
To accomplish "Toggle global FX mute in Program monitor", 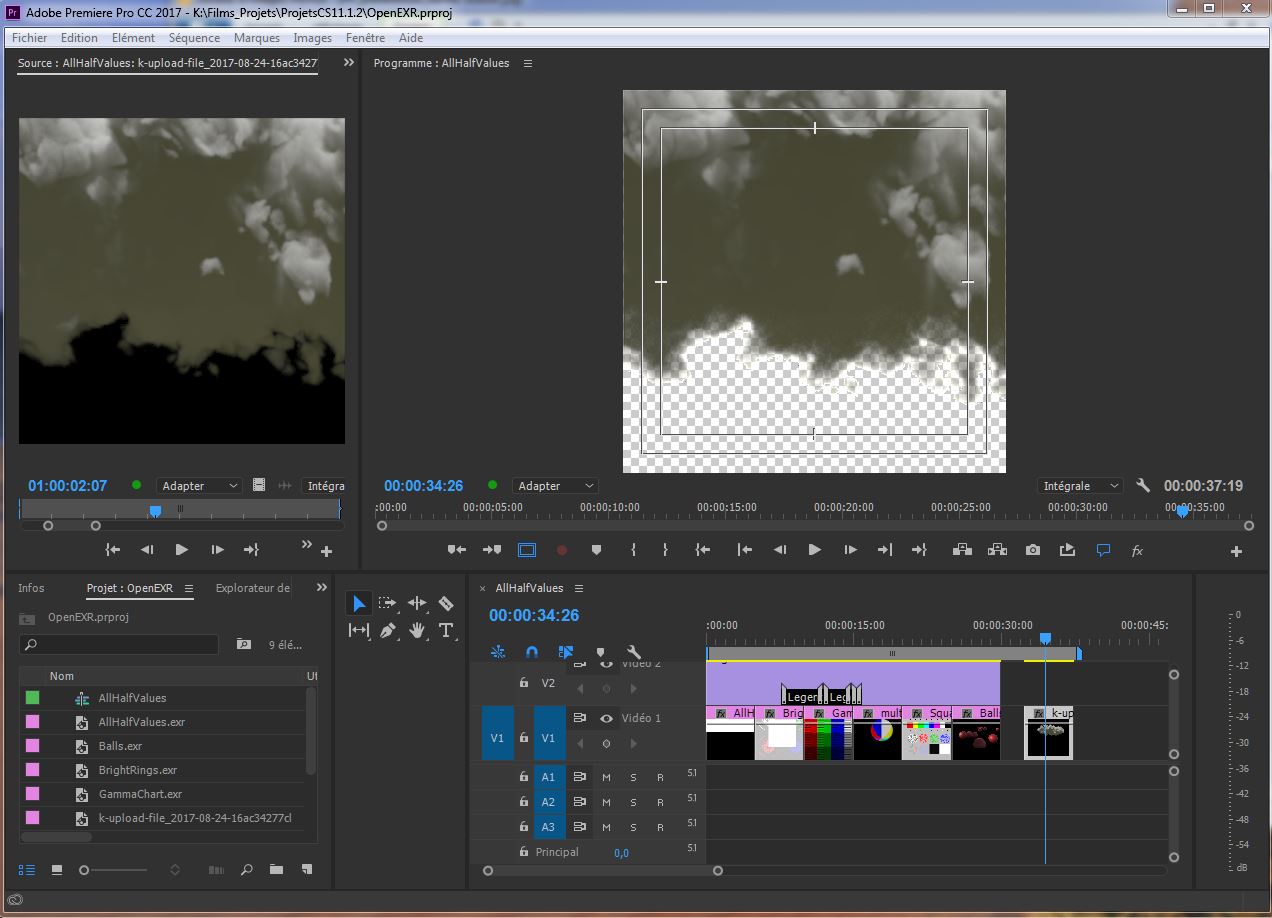I will coord(1137,550).
